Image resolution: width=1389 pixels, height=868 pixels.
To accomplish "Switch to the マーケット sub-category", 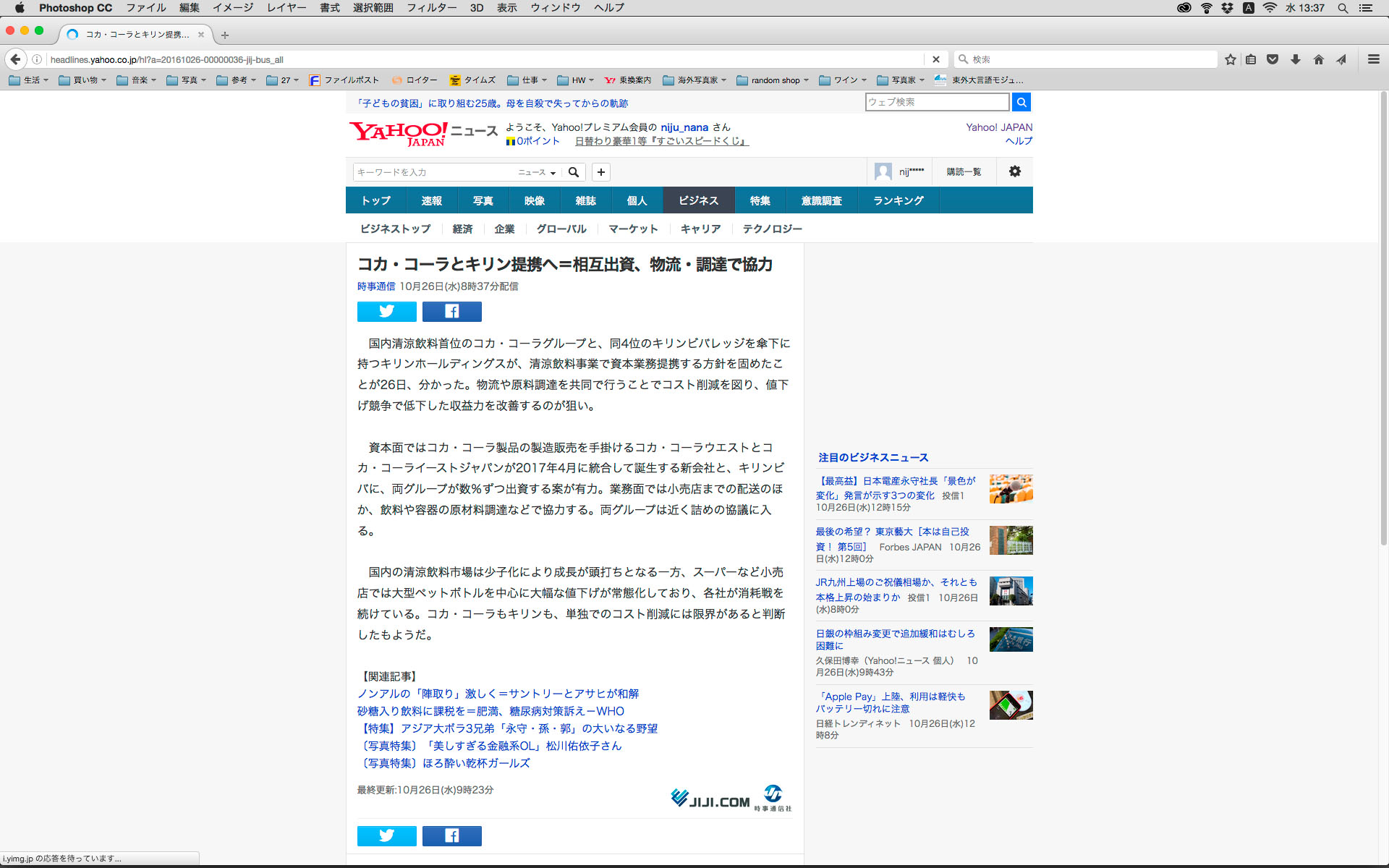I will pyautogui.click(x=633, y=229).
